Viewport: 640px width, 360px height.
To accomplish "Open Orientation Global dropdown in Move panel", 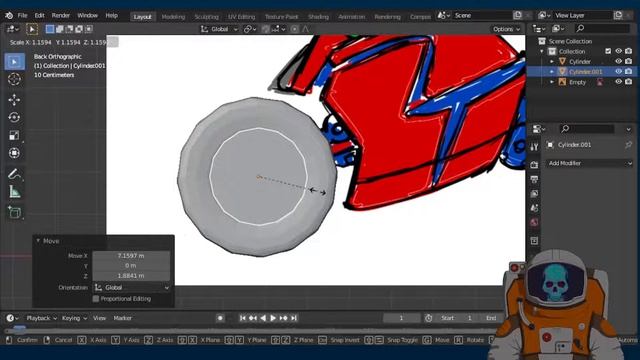I will 131,288.
